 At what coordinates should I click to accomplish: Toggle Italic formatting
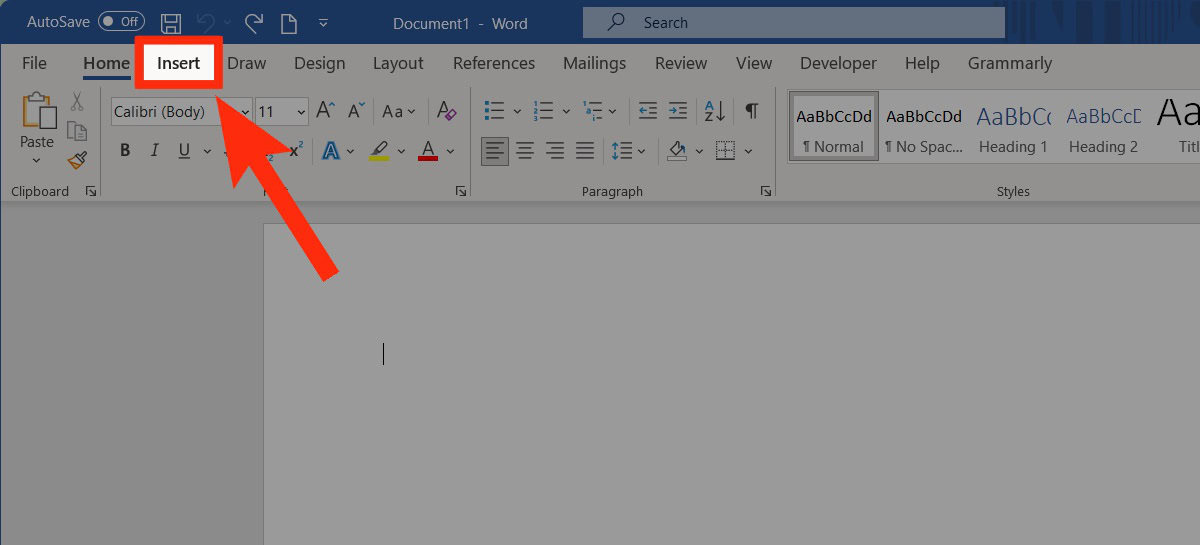point(154,151)
